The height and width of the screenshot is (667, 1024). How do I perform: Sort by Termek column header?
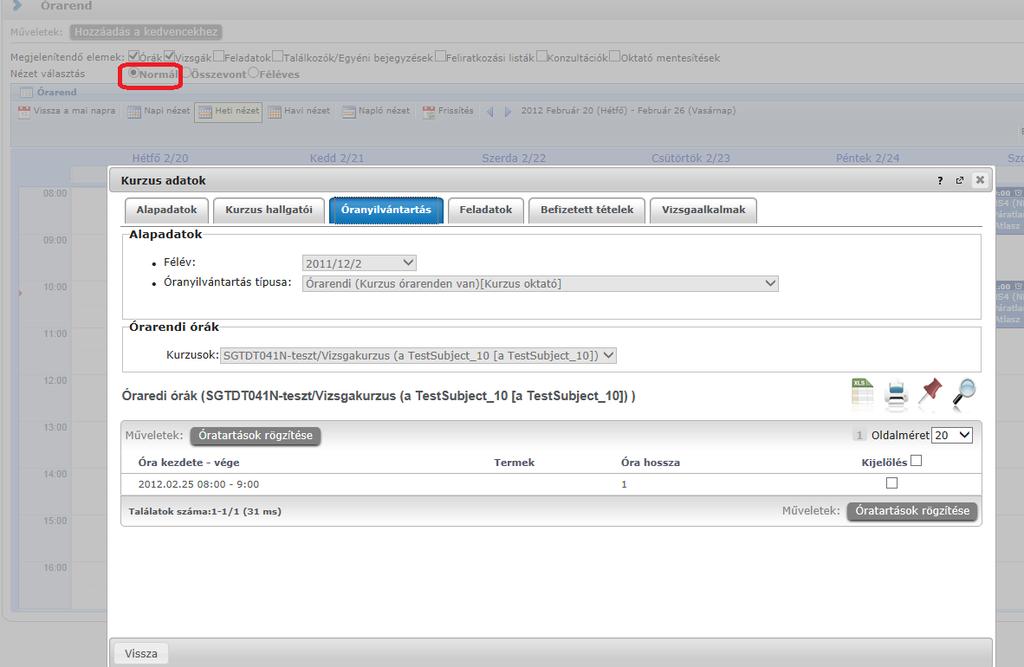coord(514,463)
